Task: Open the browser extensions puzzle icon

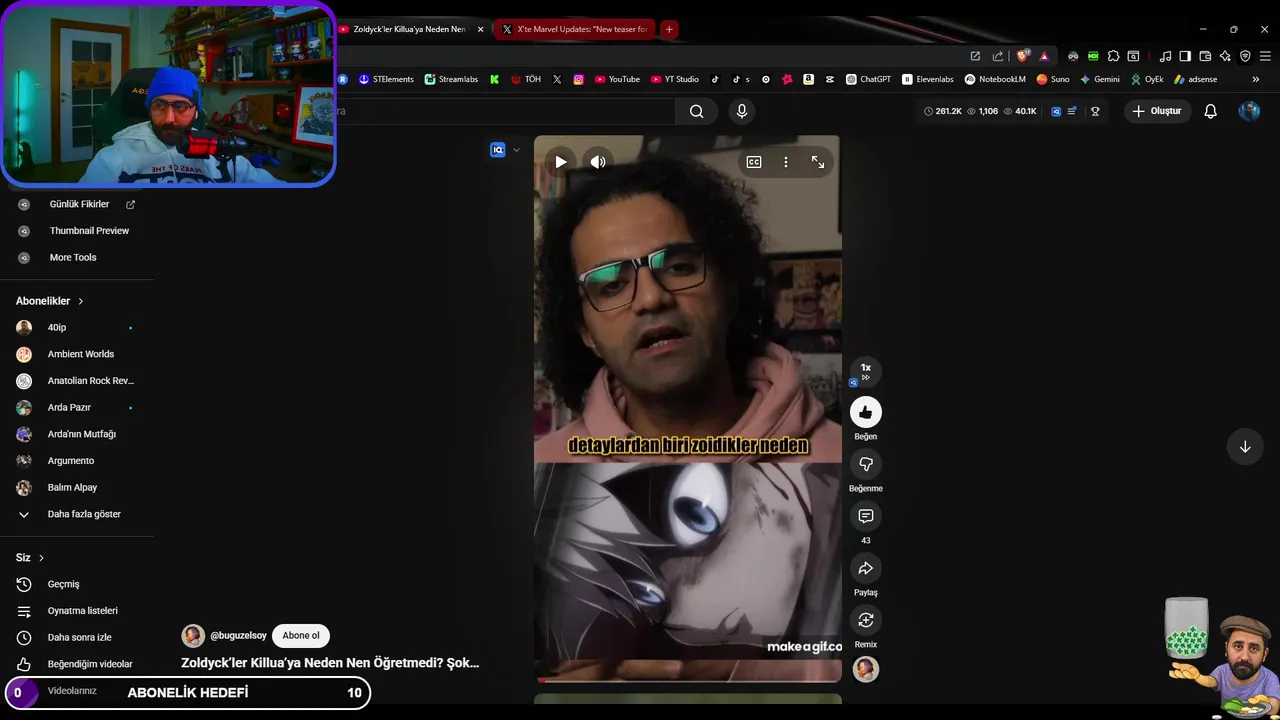Action: click(1113, 56)
